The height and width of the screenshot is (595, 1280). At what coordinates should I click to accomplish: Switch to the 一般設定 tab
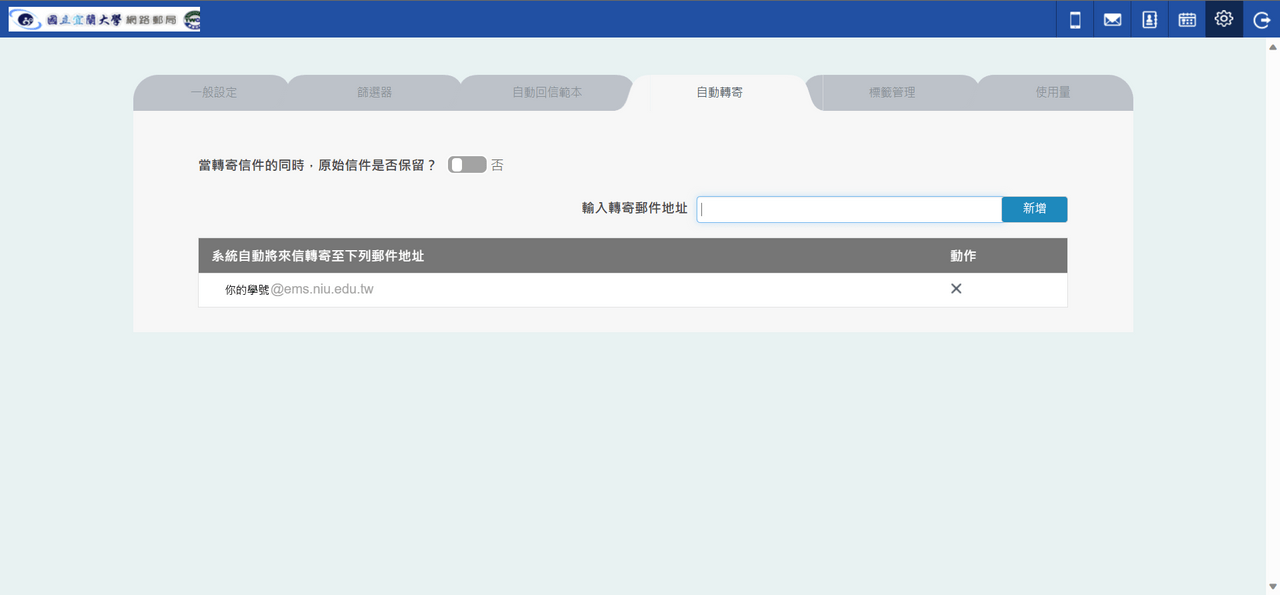coord(213,92)
